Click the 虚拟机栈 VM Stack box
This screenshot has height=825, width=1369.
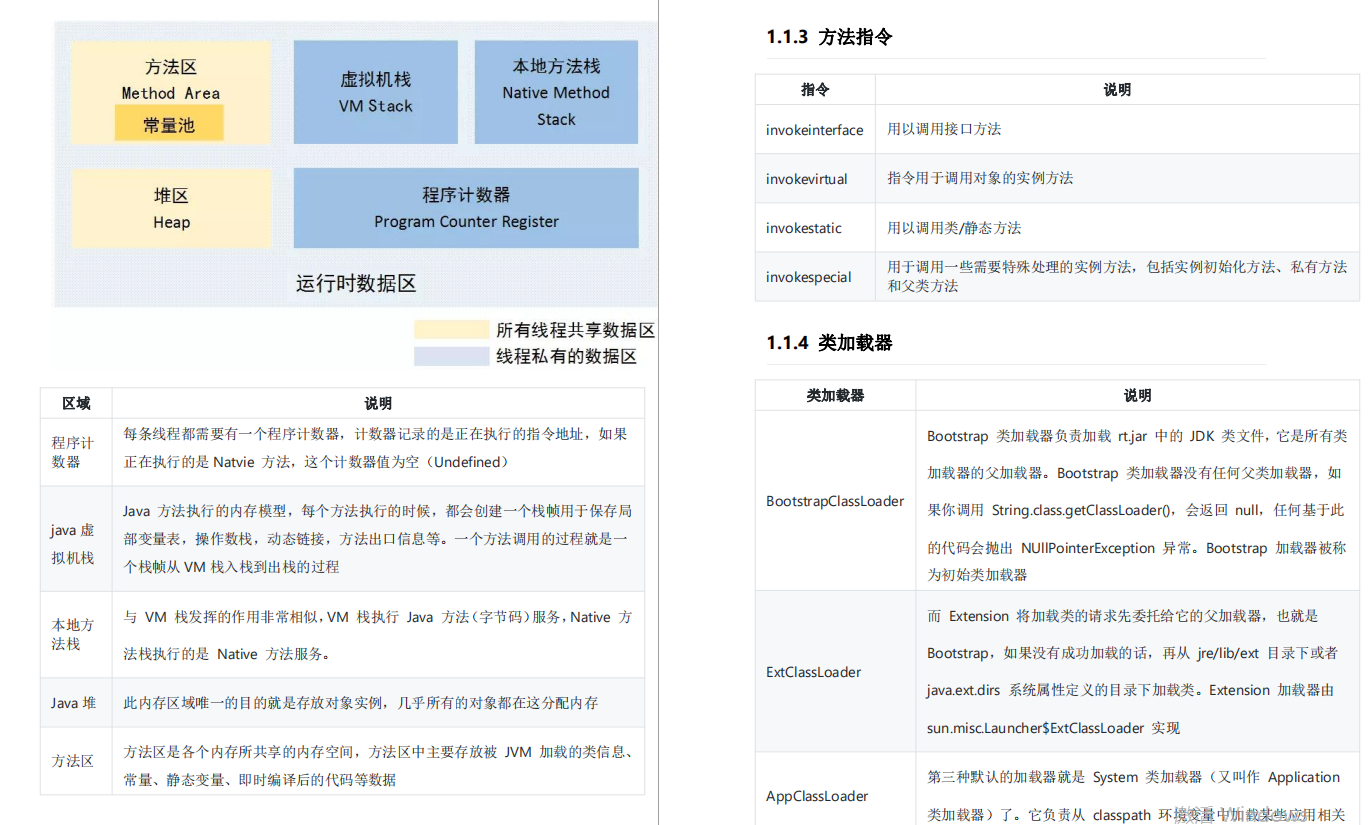pyautogui.click(x=375, y=92)
